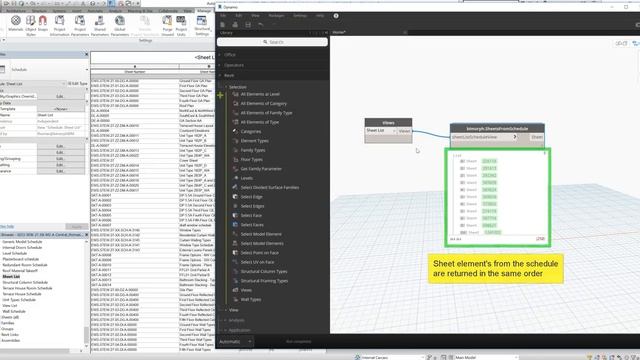
Task: Open the Packages menu in Dynamo
Action: (276, 16)
